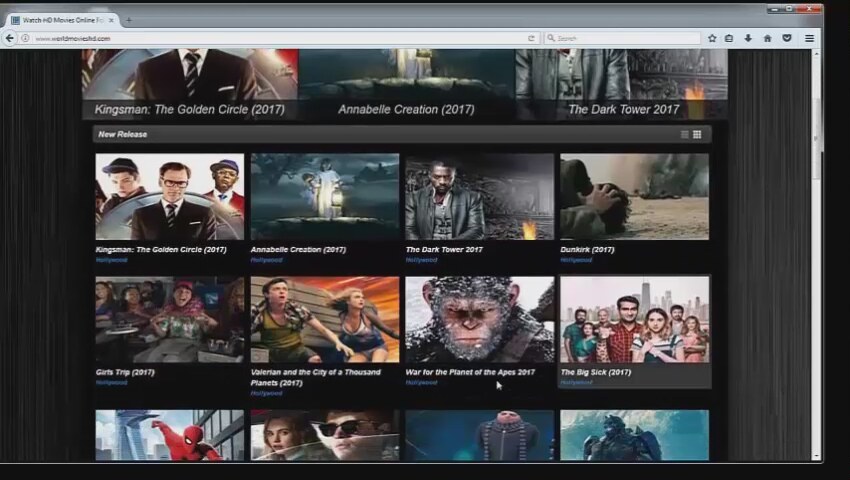Open the sunglasses driver movie thumbnail
The image size is (850, 480).
click(x=325, y=435)
